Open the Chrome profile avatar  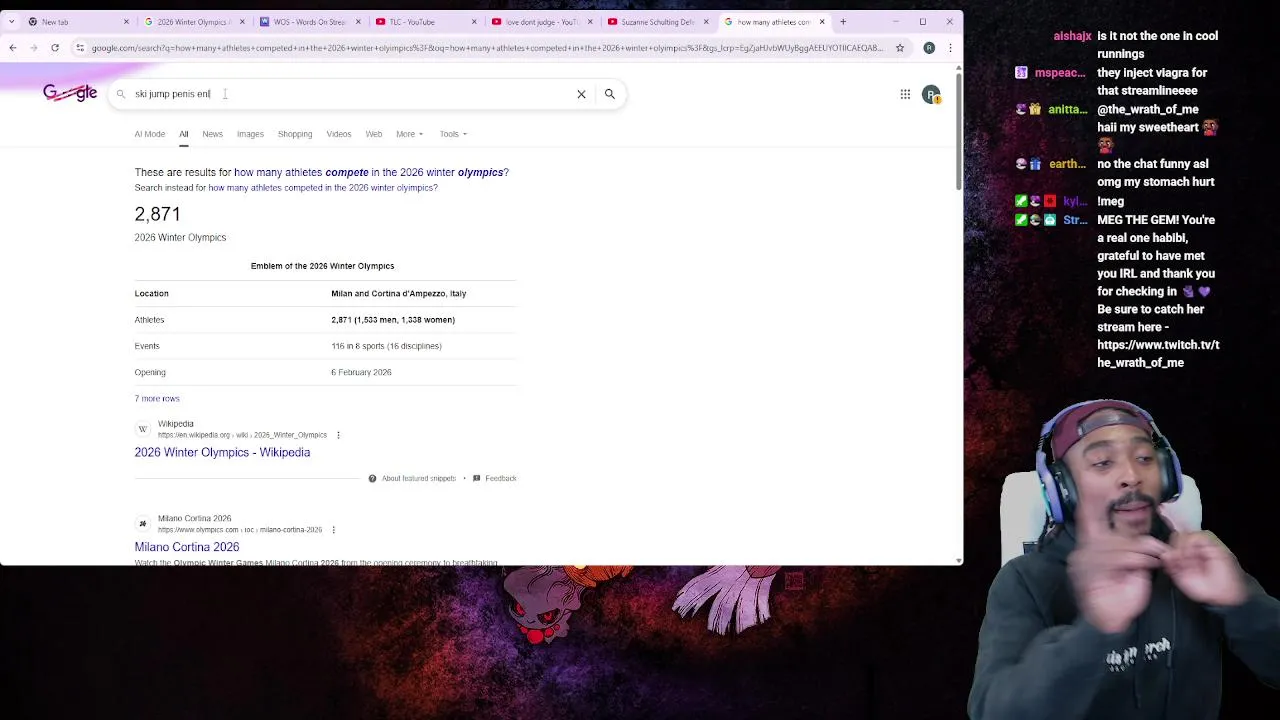pyautogui.click(x=929, y=48)
